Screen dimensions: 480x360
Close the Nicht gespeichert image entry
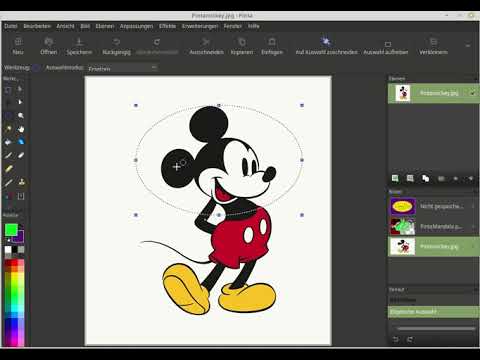[x=473, y=207]
